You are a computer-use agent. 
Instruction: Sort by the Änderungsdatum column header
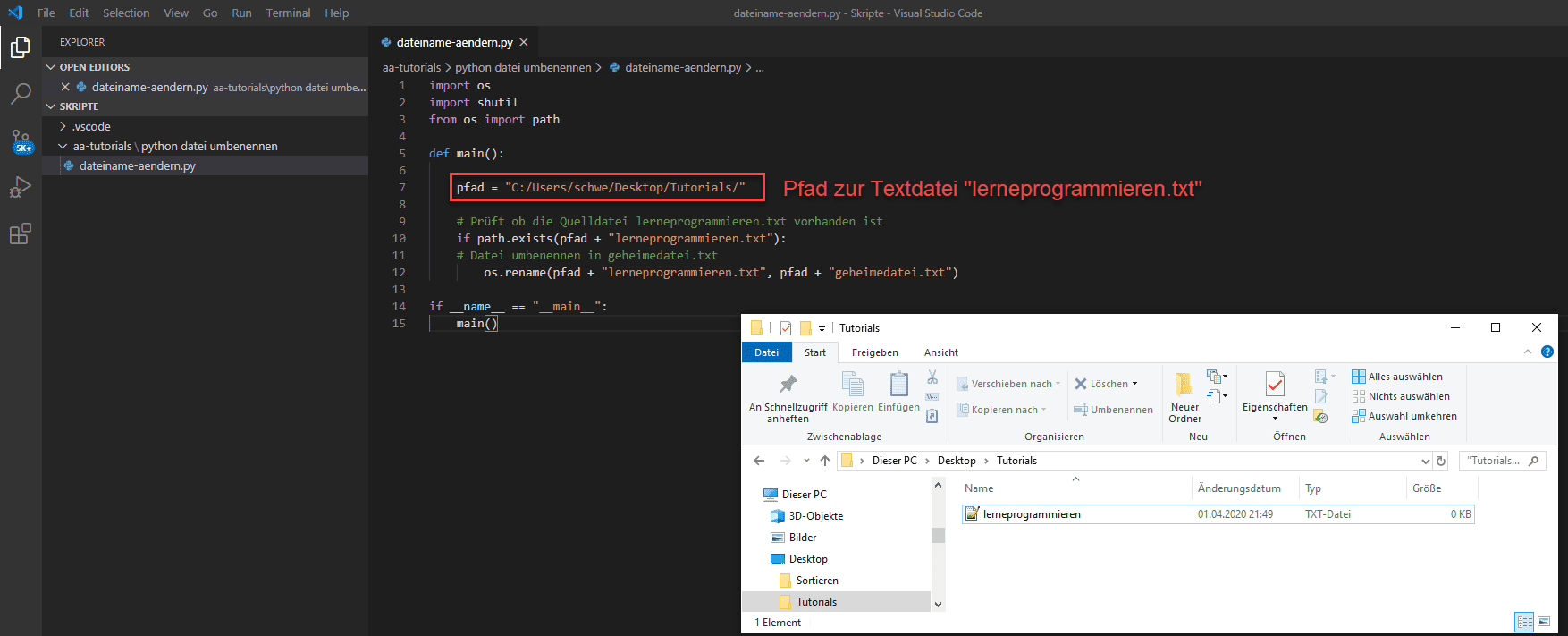1239,488
